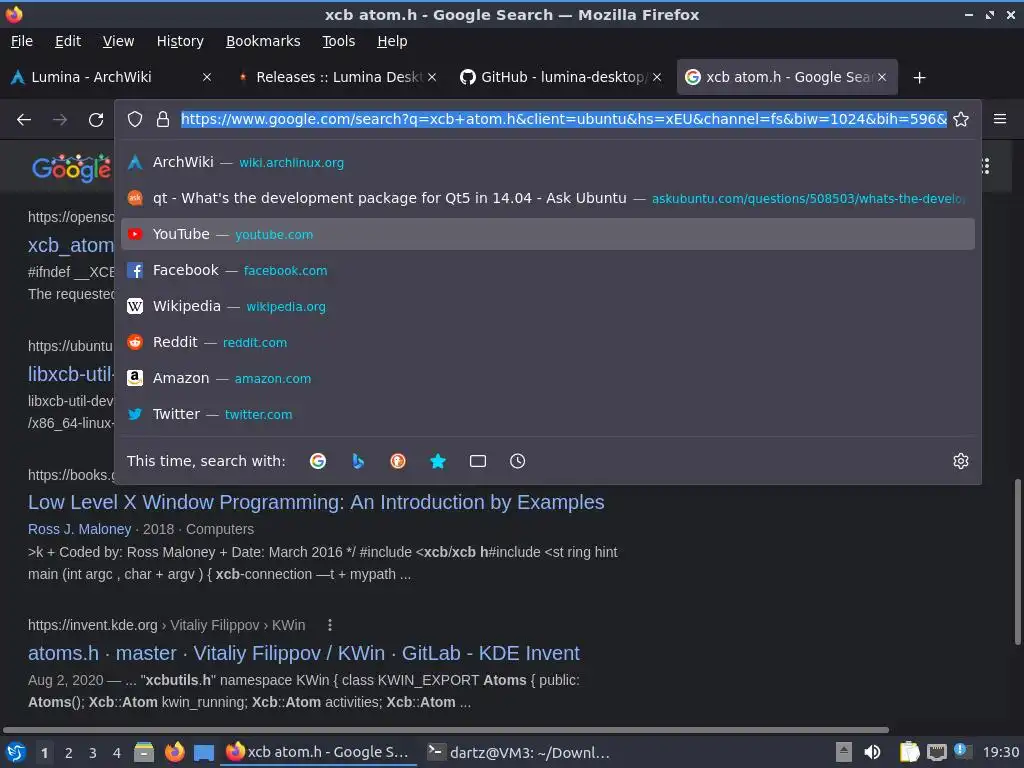
Task: Click the page vertical scrollbar
Action: (1017, 562)
